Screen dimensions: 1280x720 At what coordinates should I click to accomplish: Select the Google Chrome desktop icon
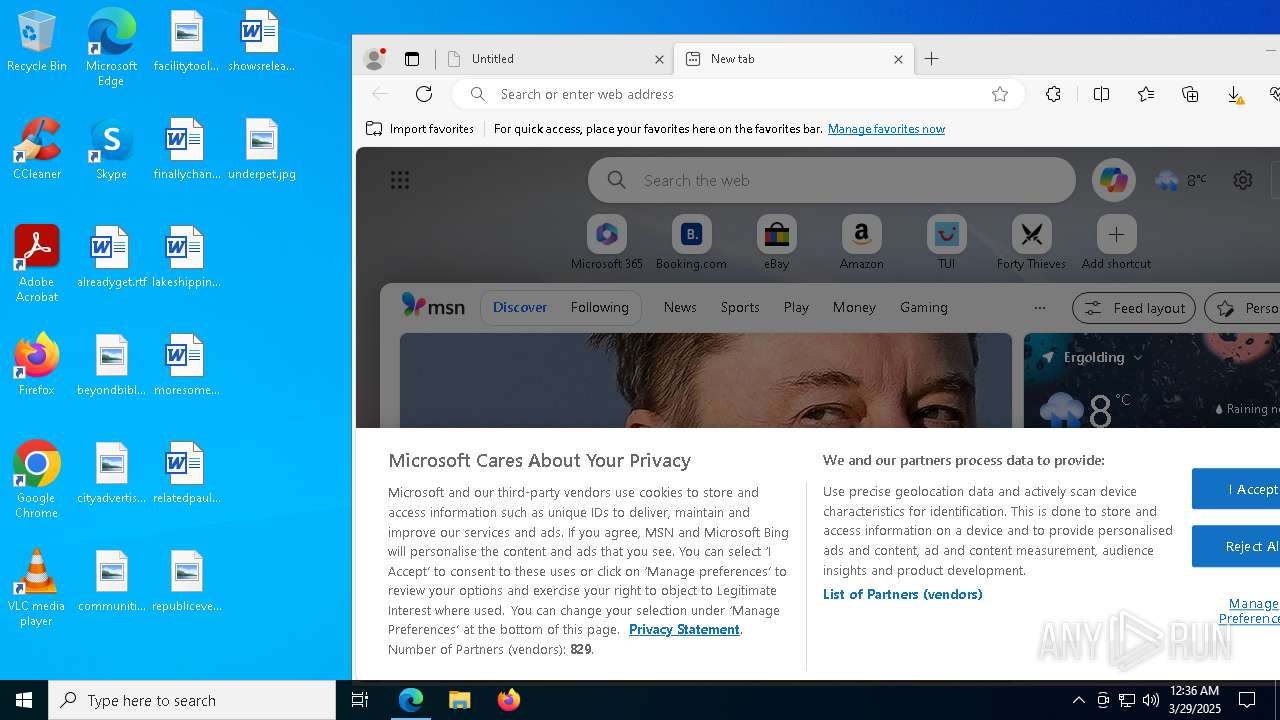tap(36, 480)
